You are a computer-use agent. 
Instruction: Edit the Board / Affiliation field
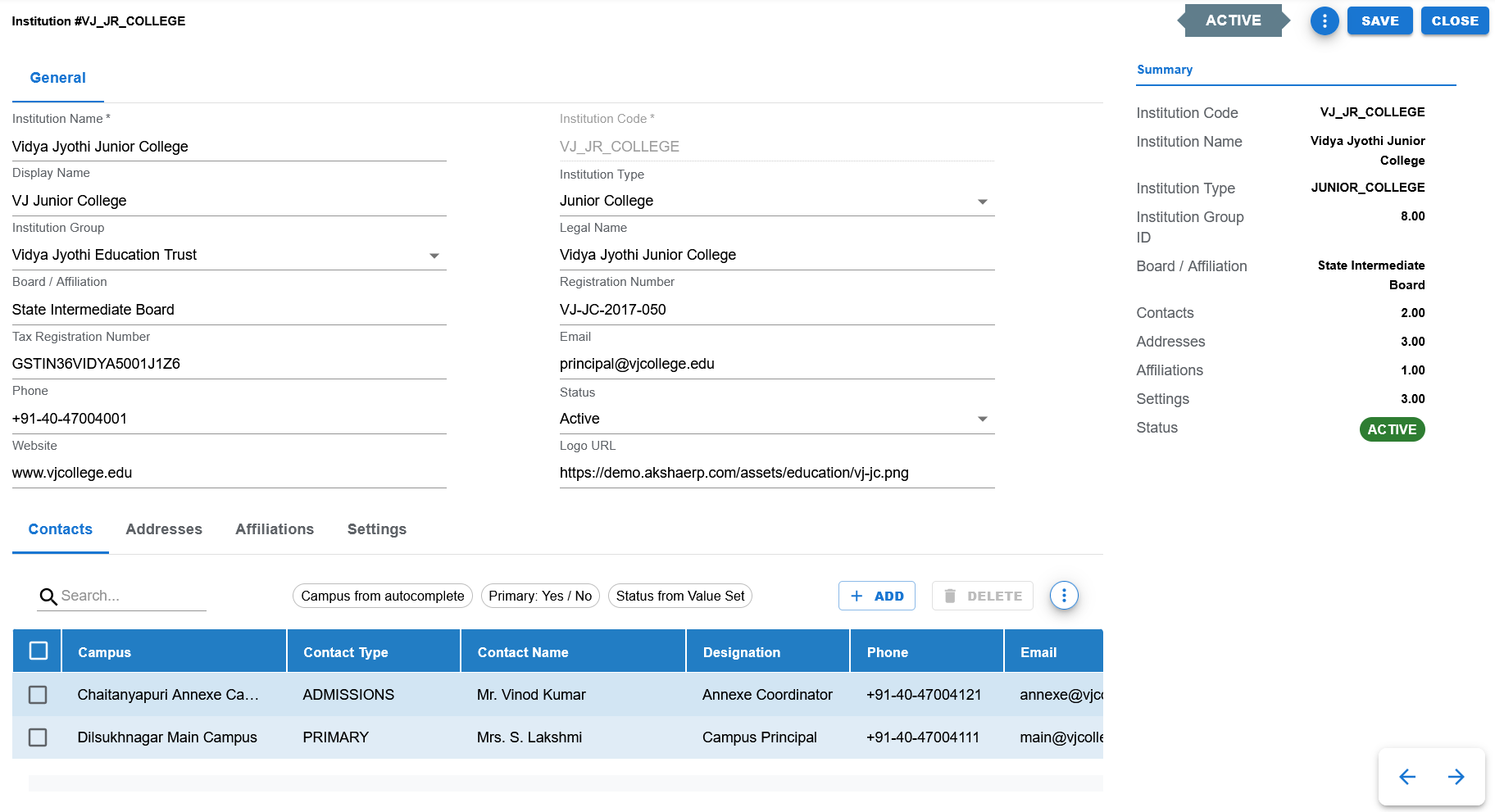229,310
